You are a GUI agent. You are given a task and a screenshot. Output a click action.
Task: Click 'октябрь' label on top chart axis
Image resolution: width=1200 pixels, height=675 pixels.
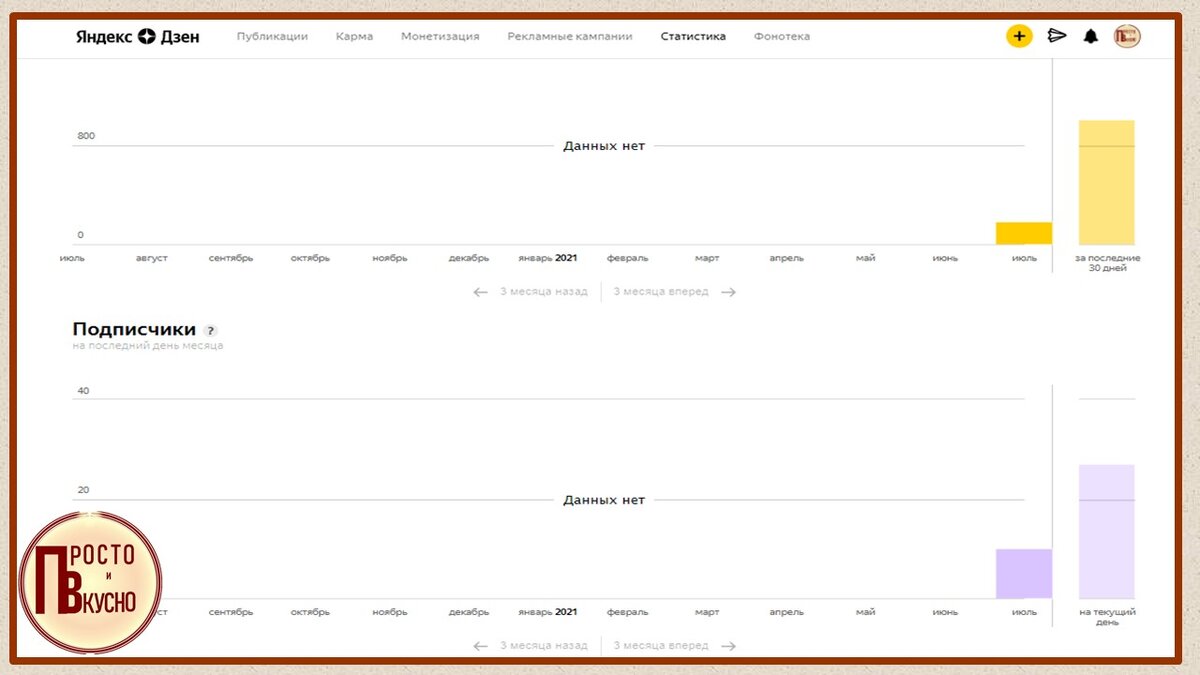pyautogui.click(x=310, y=258)
